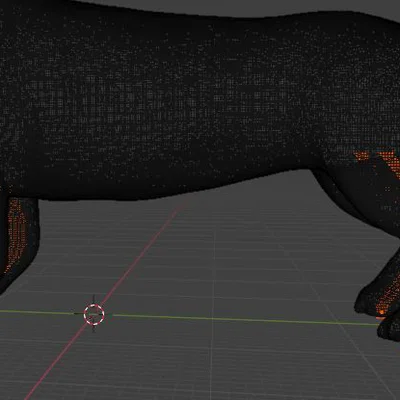Screen dimensions: 400x400
Task: Click where the grid line crosses the green axis
Action: tap(213, 318)
